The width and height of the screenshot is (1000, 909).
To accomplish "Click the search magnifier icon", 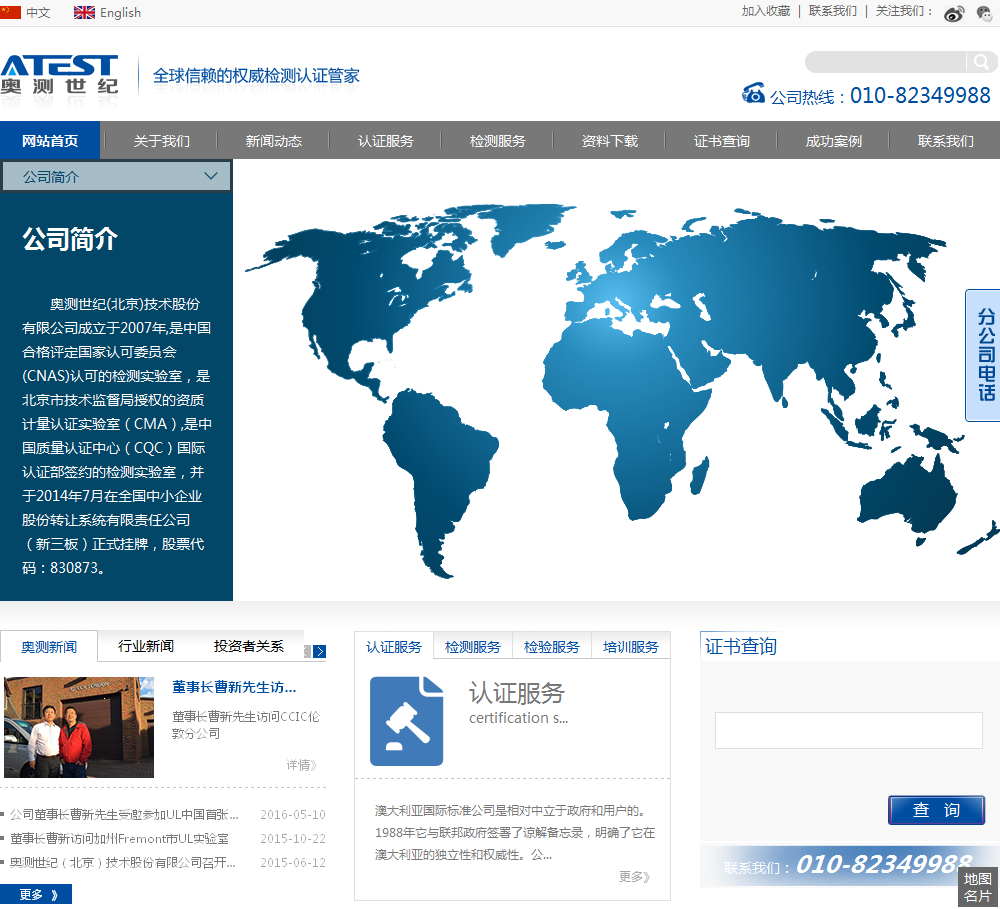I will (981, 62).
